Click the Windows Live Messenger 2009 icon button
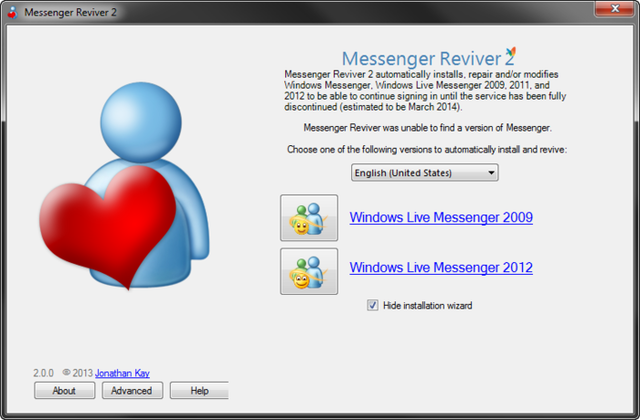 point(309,218)
